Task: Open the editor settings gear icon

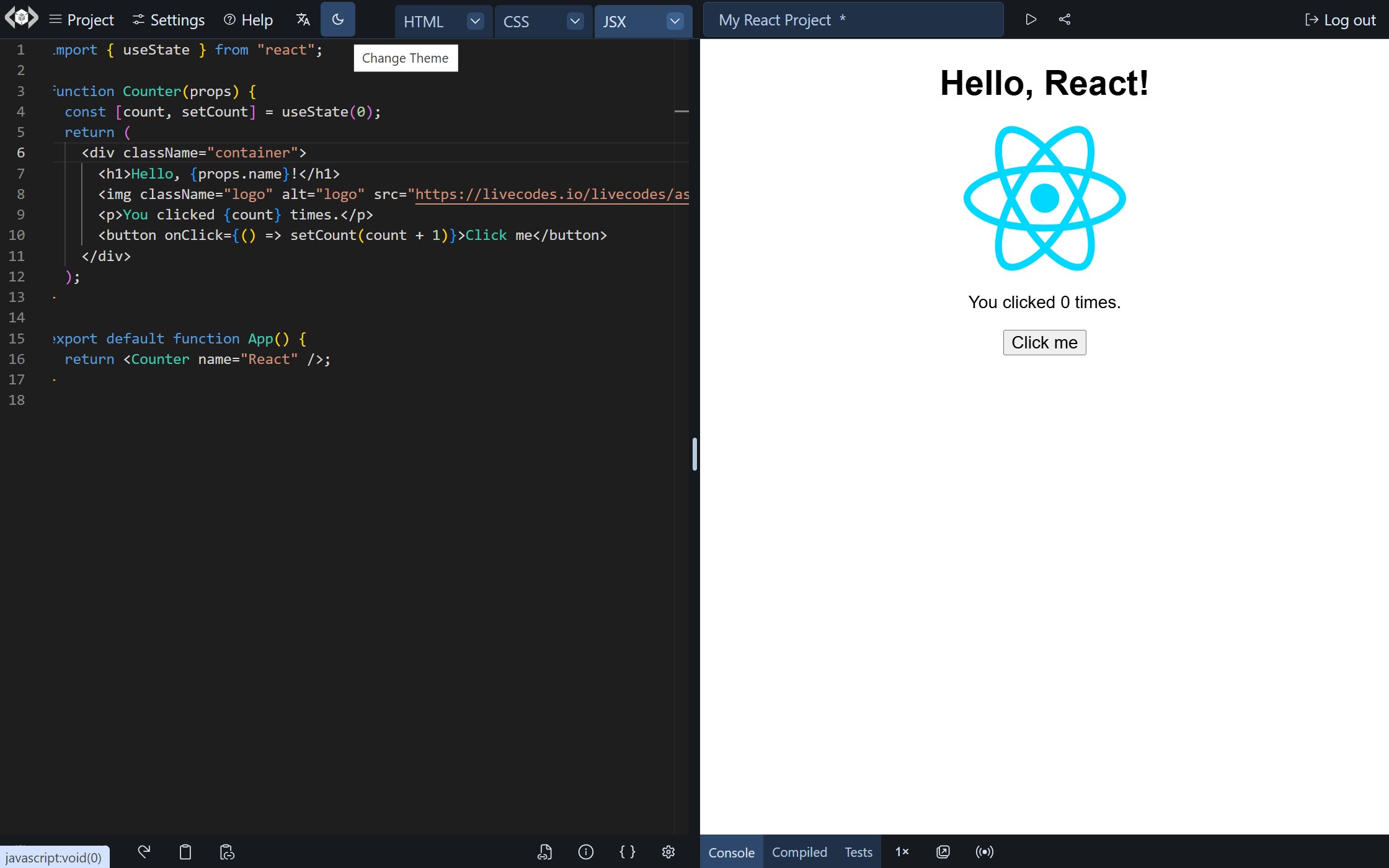Action: tap(668, 852)
